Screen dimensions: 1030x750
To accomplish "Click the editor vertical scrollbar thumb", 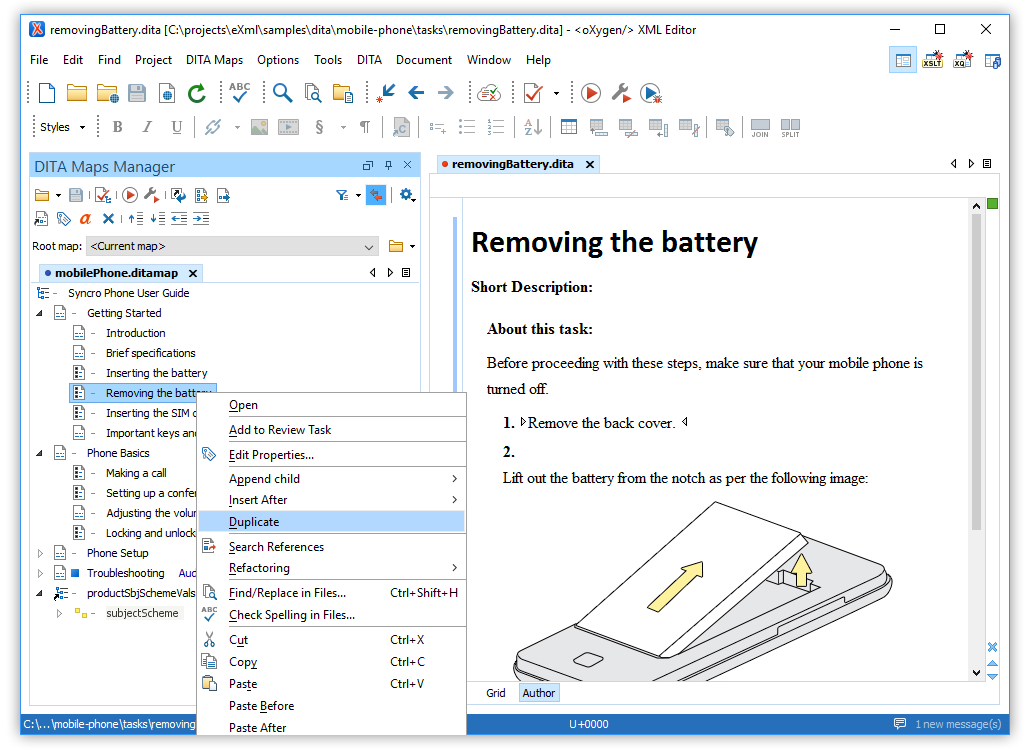I will [976, 371].
